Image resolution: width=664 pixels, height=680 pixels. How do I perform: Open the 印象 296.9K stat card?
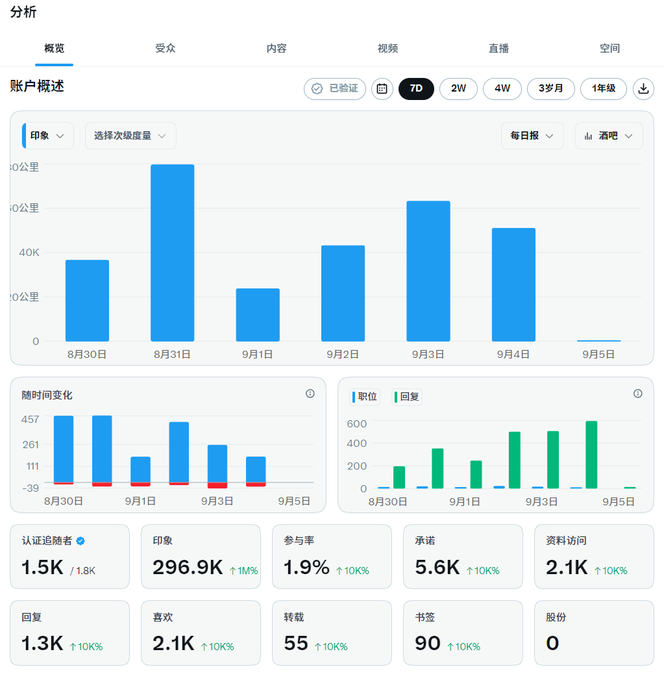click(x=201, y=556)
